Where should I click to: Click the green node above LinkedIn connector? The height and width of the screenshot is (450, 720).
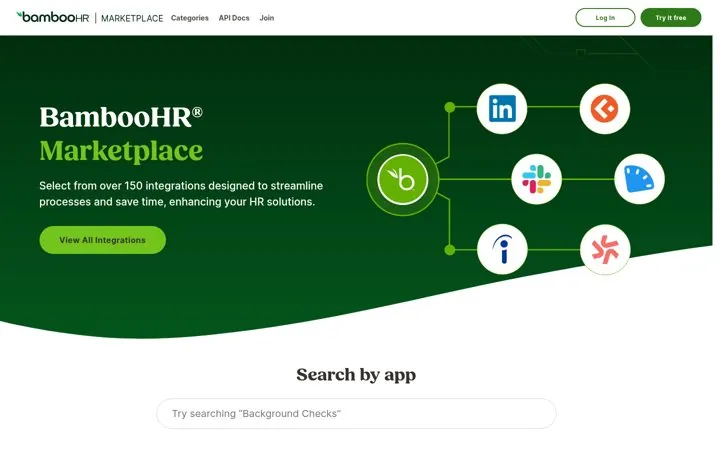450,107
